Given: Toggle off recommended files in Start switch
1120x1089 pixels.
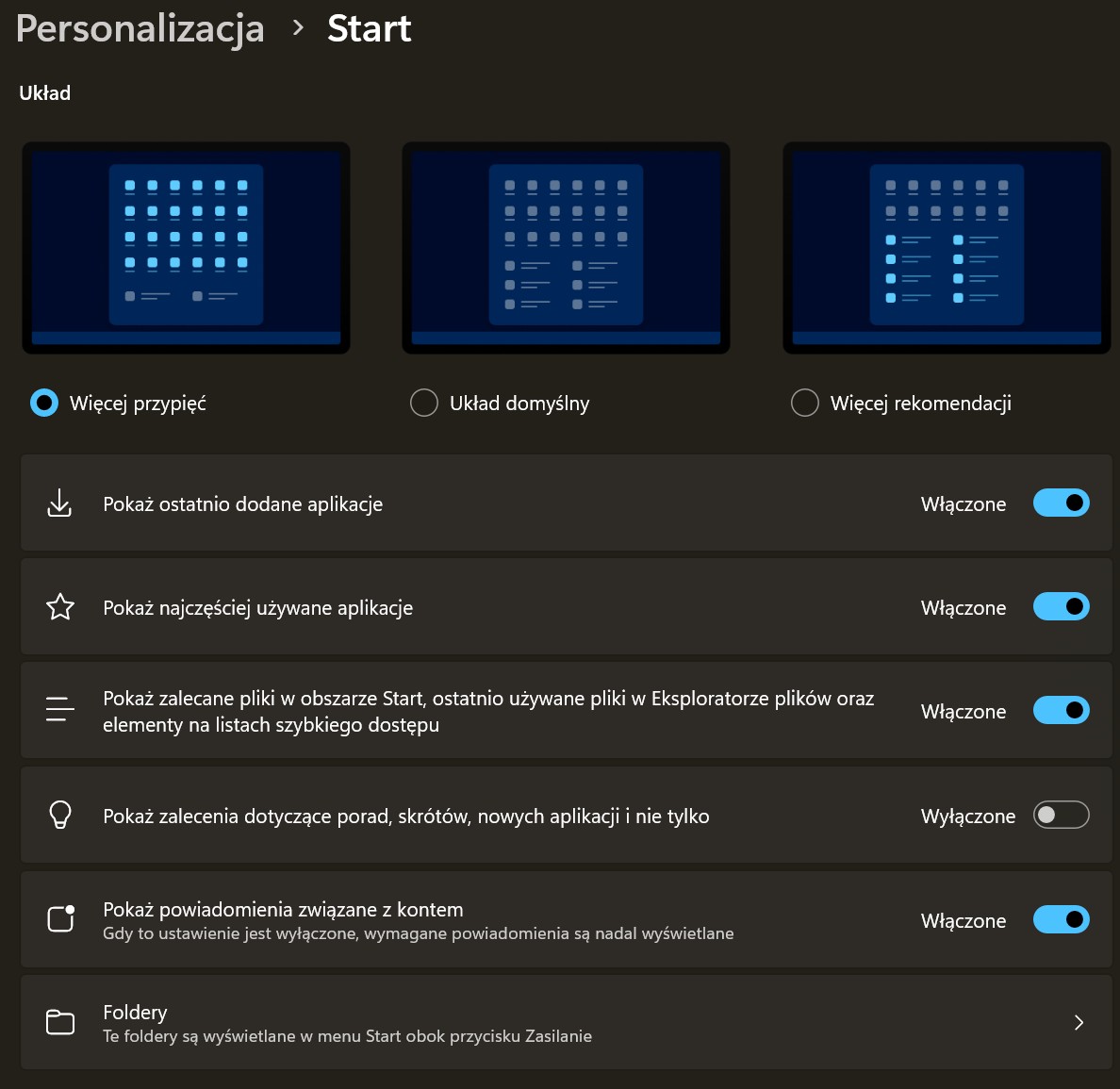Looking at the screenshot, I should [x=1061, y=711].
